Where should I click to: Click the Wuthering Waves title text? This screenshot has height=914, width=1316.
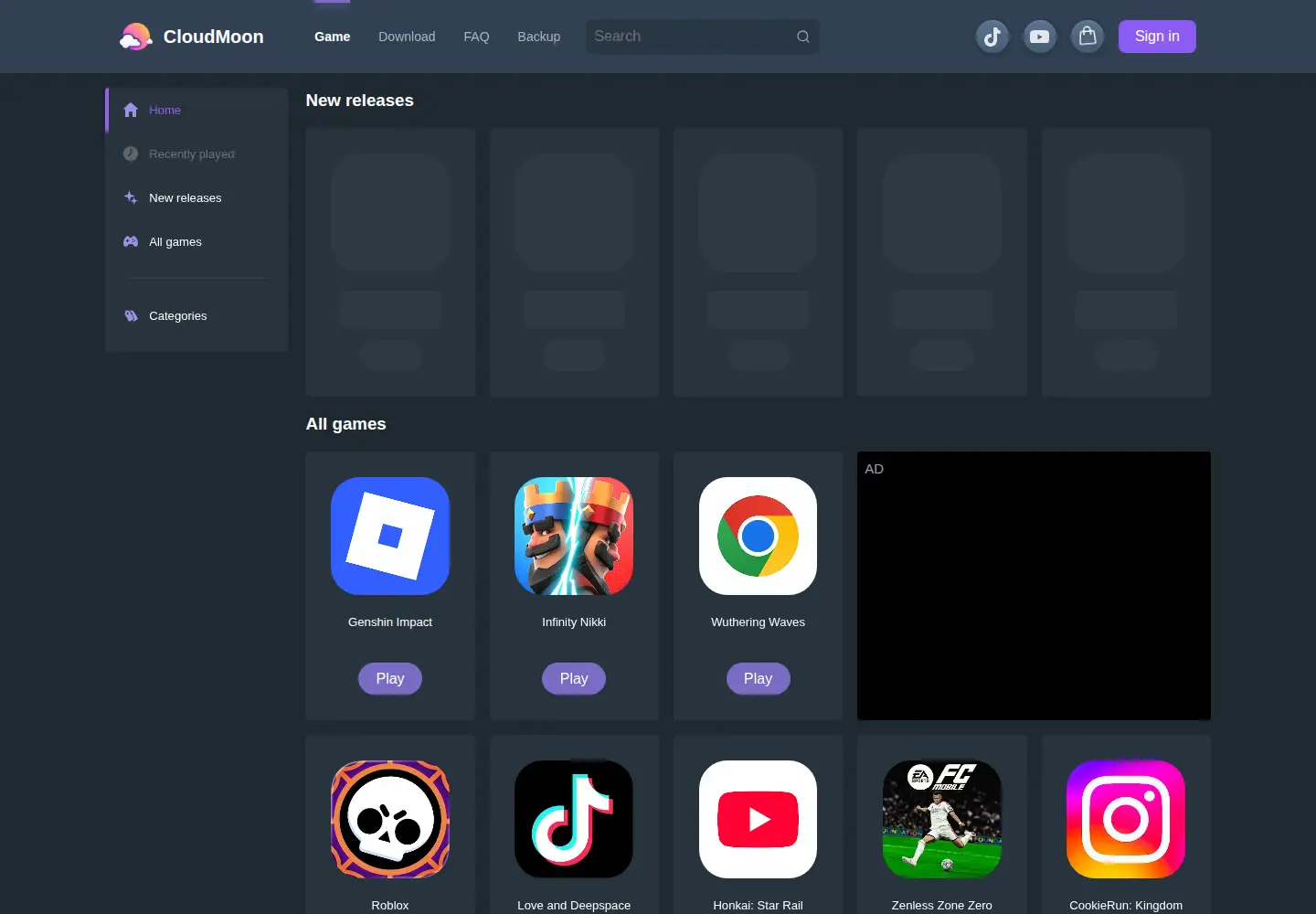(758, 622)
